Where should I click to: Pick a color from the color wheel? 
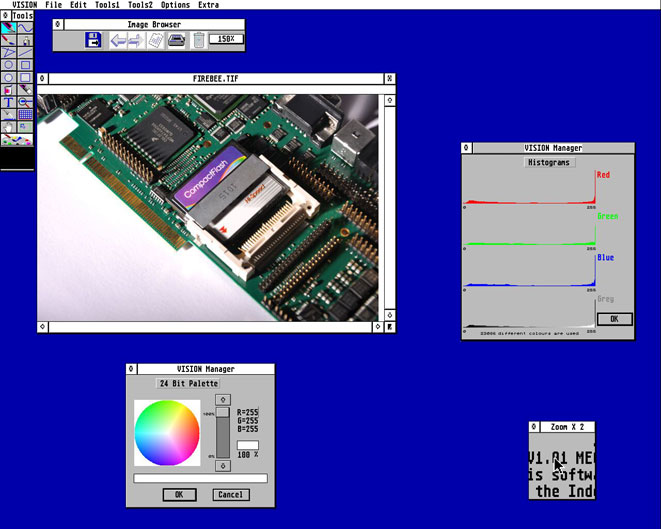167,433
